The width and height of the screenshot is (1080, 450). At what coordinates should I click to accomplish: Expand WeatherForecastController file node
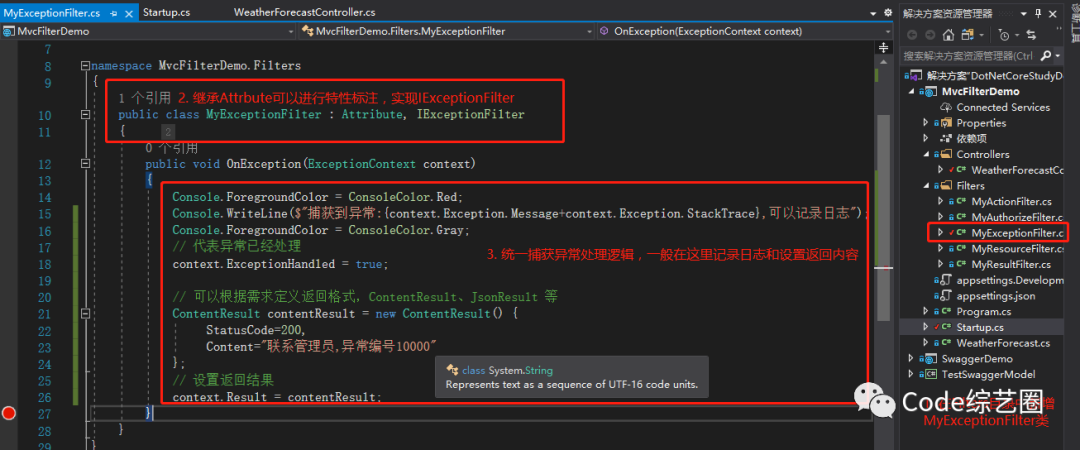939,170
